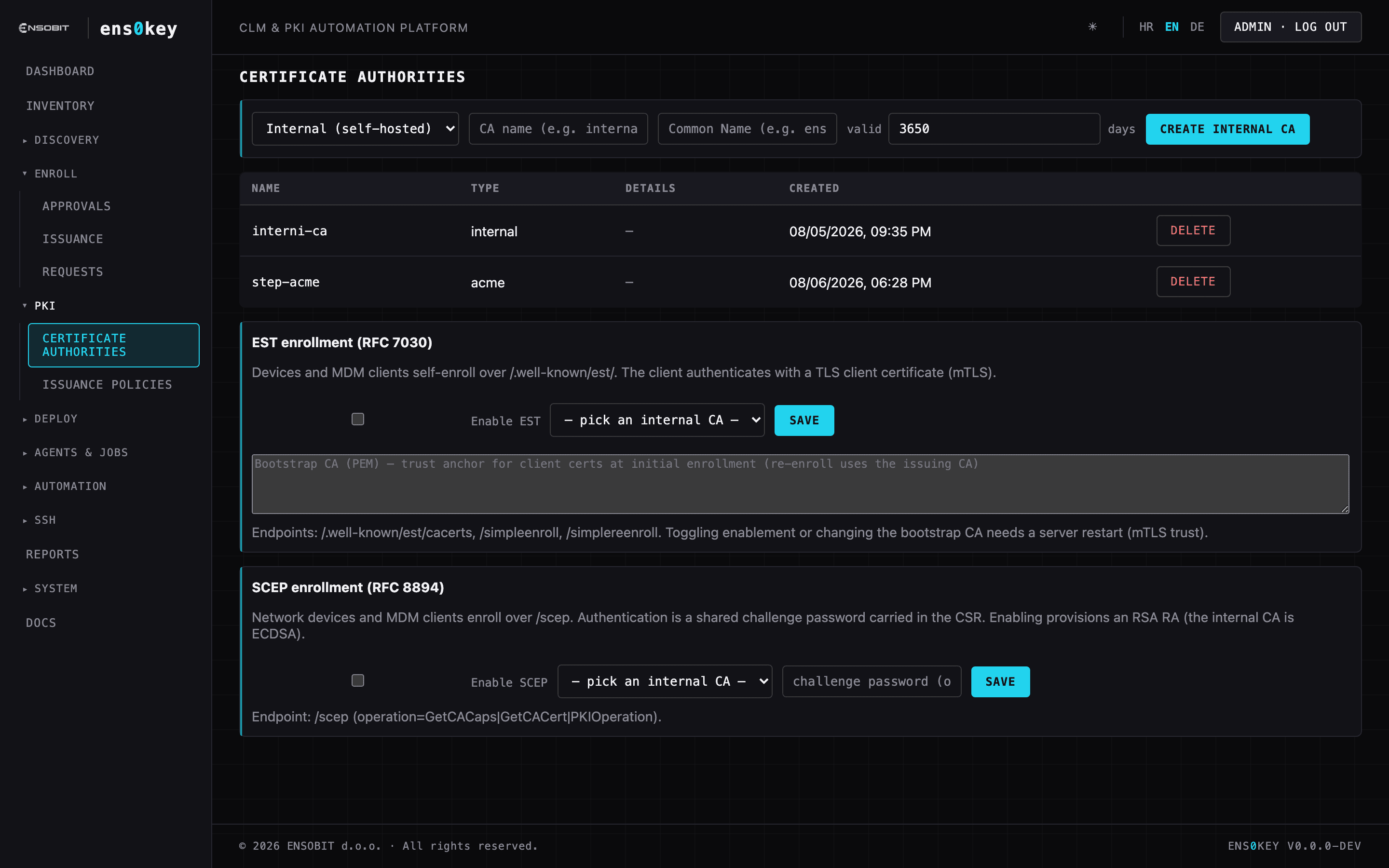Expand the System sidebar section
This screenshot has height=868, width=1389.
[x=55, y=588]
